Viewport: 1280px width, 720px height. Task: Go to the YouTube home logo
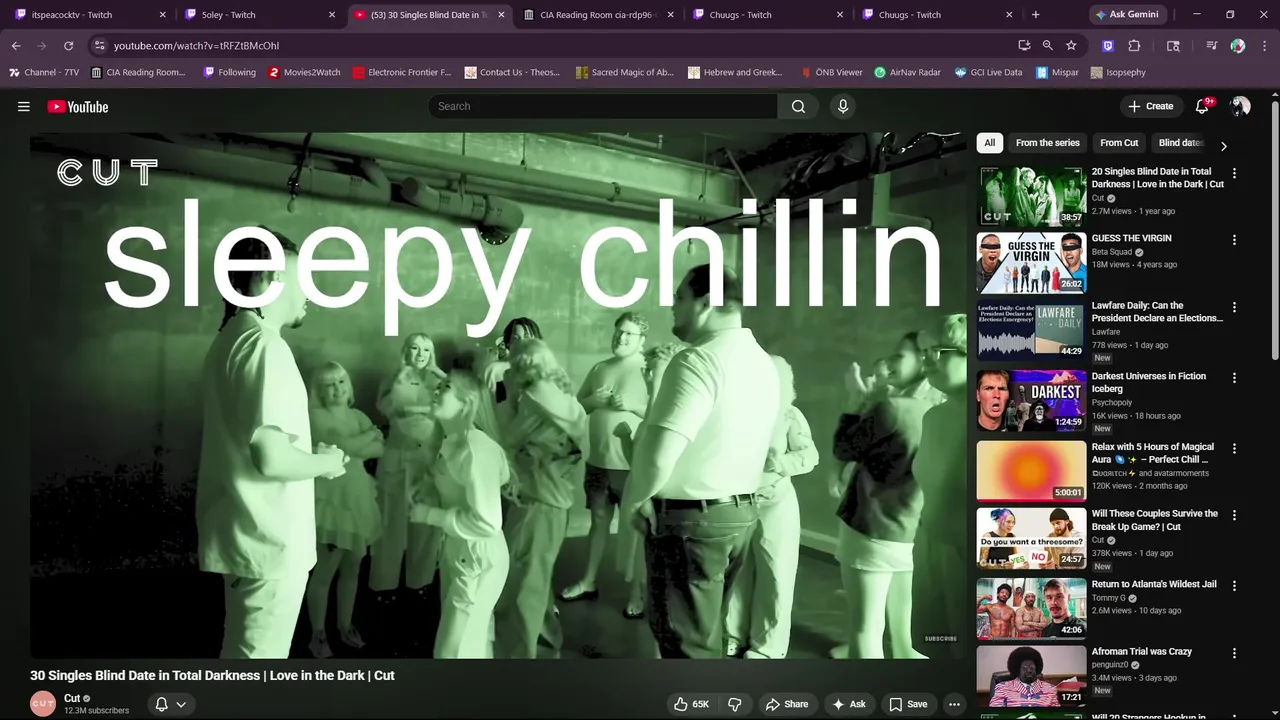click(x=78, y=107)
